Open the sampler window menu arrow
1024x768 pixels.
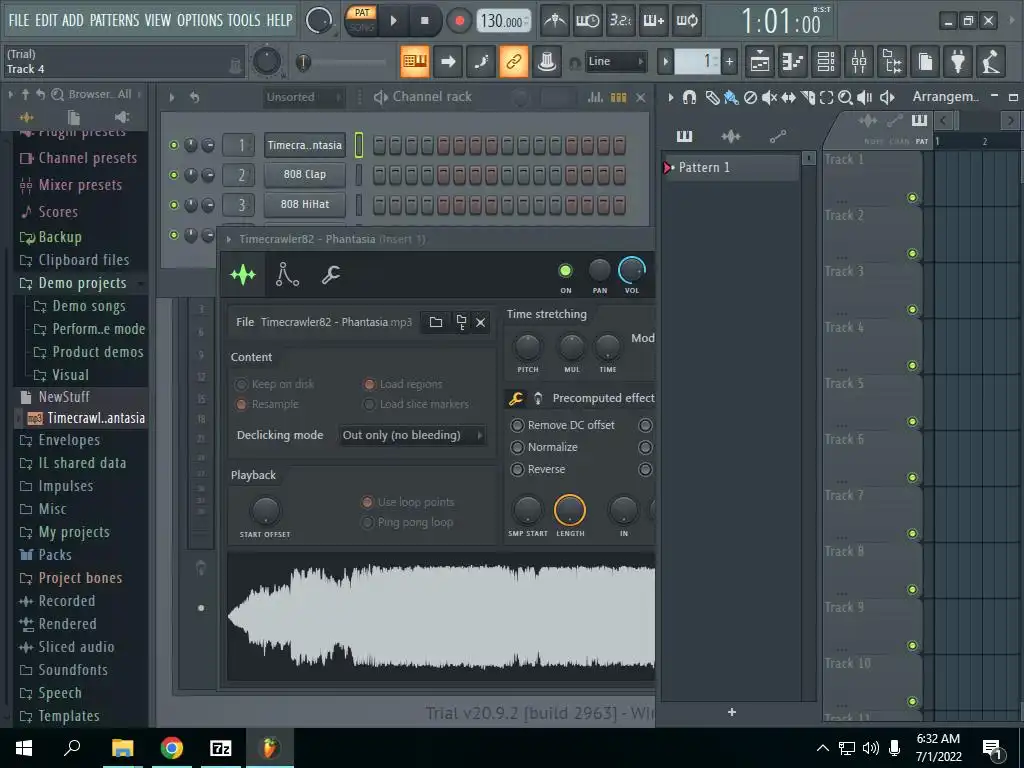[229, 240]
